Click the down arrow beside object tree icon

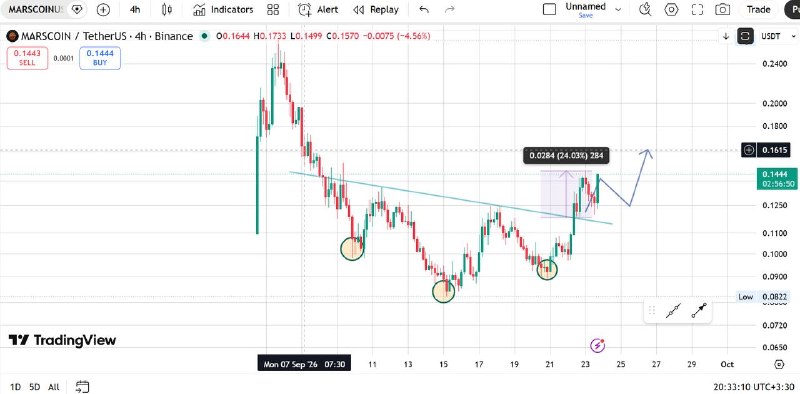pyautogui.click(x=726, y=36)
